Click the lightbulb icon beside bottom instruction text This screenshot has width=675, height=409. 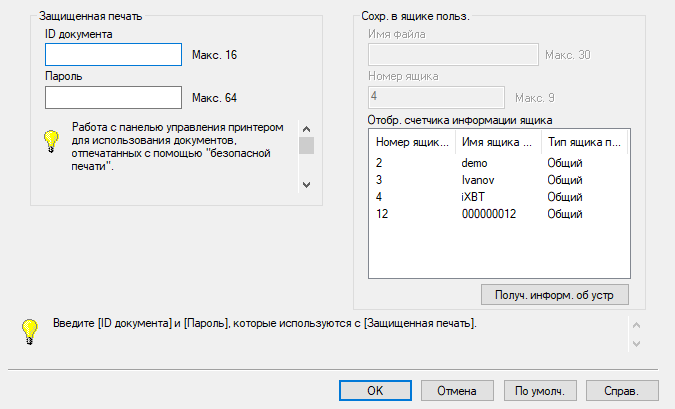click(31, 329)
